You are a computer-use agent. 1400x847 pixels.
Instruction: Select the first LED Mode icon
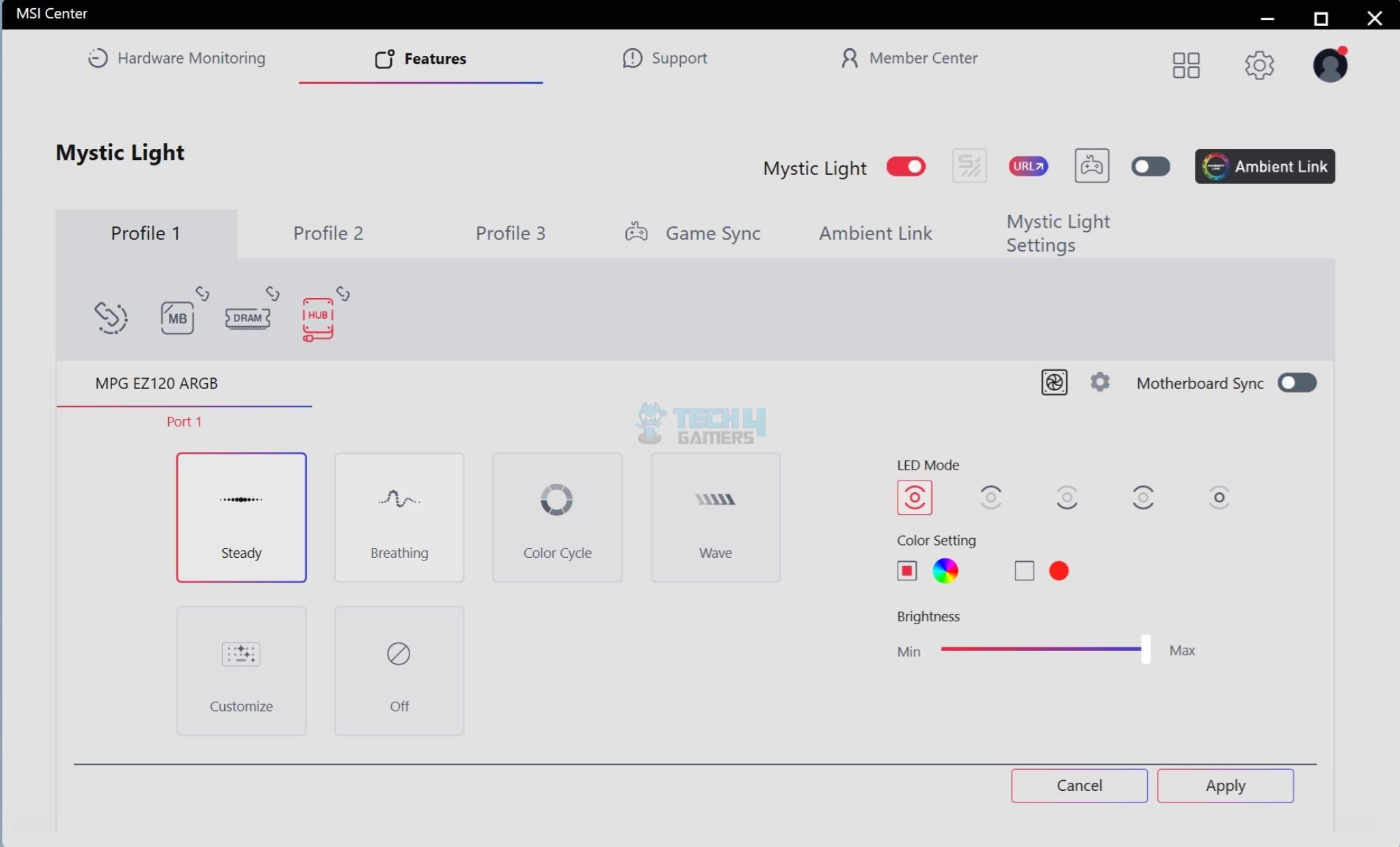[x=914, y=498]
